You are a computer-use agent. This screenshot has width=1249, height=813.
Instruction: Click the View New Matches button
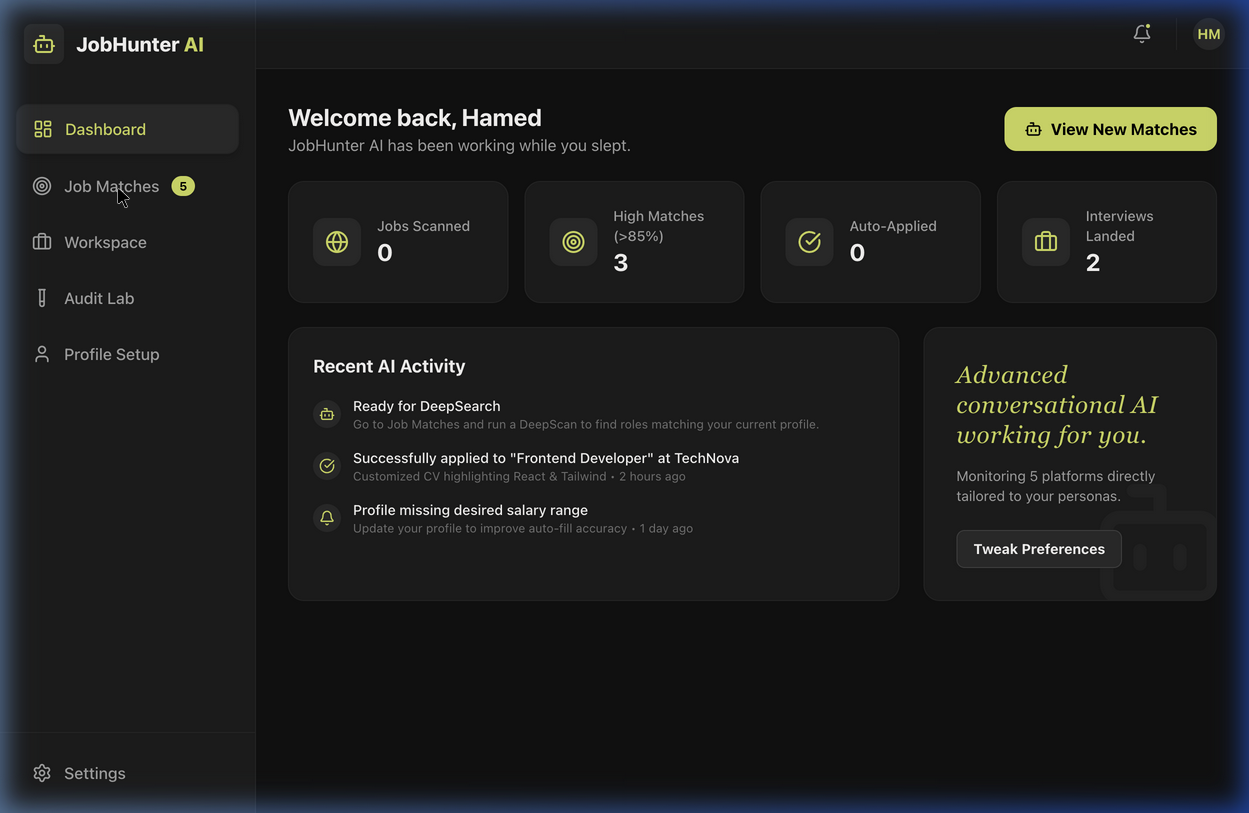(1110, 129)
